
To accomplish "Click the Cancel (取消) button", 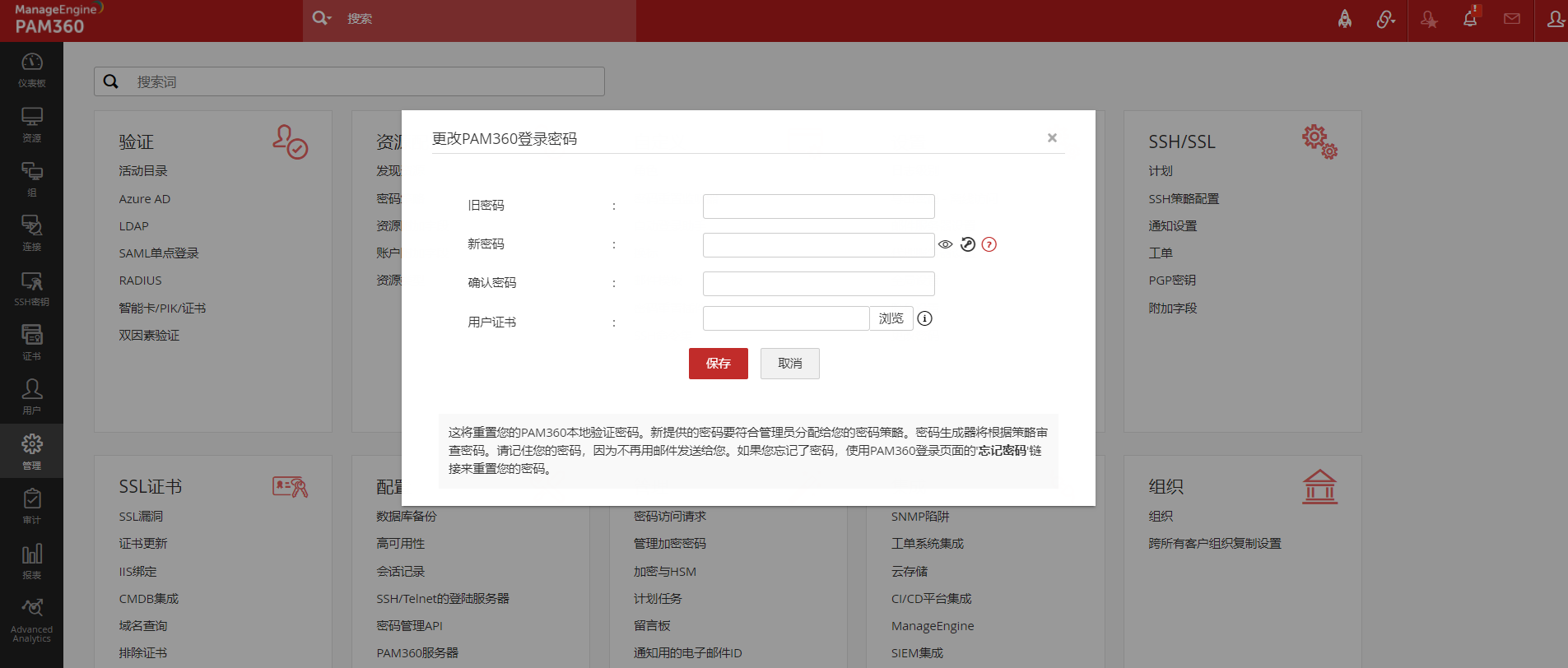I will 790,364.
